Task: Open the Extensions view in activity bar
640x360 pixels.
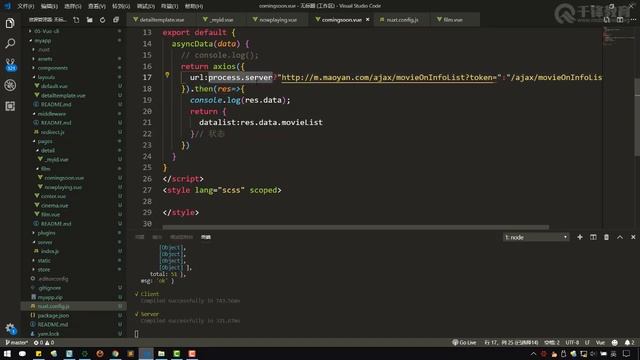Action: (x=10, y=106)
